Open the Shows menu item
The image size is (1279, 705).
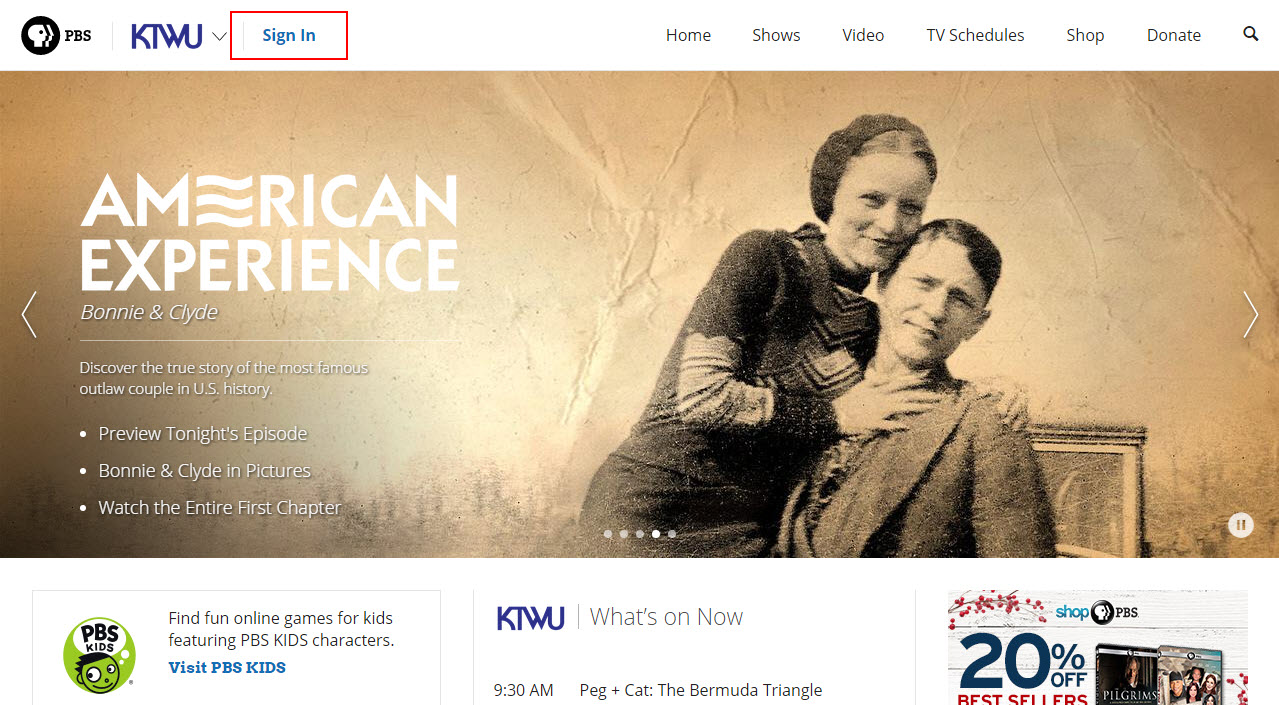coord(776,35)
